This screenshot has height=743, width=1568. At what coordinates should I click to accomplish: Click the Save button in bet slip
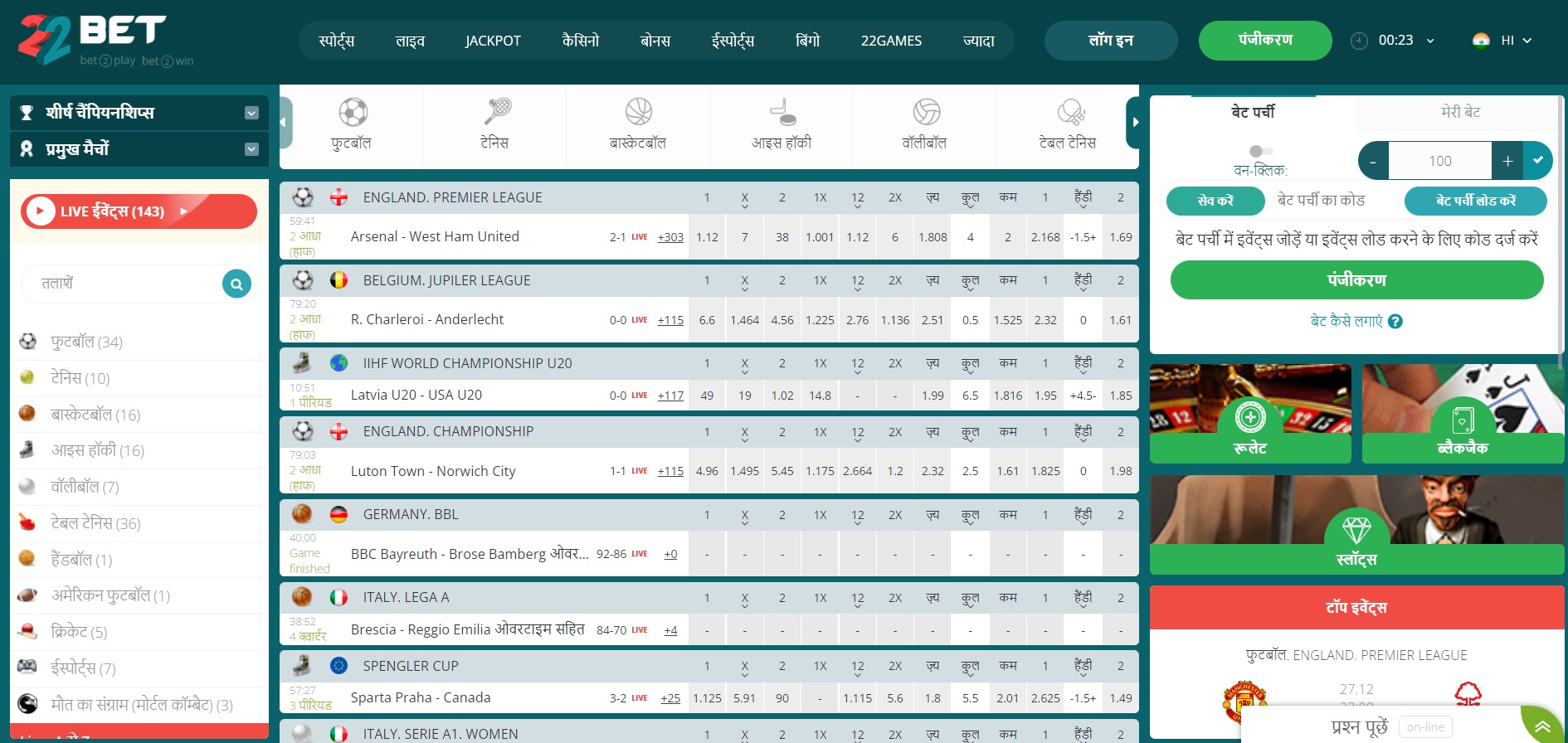pos(1215,201)
